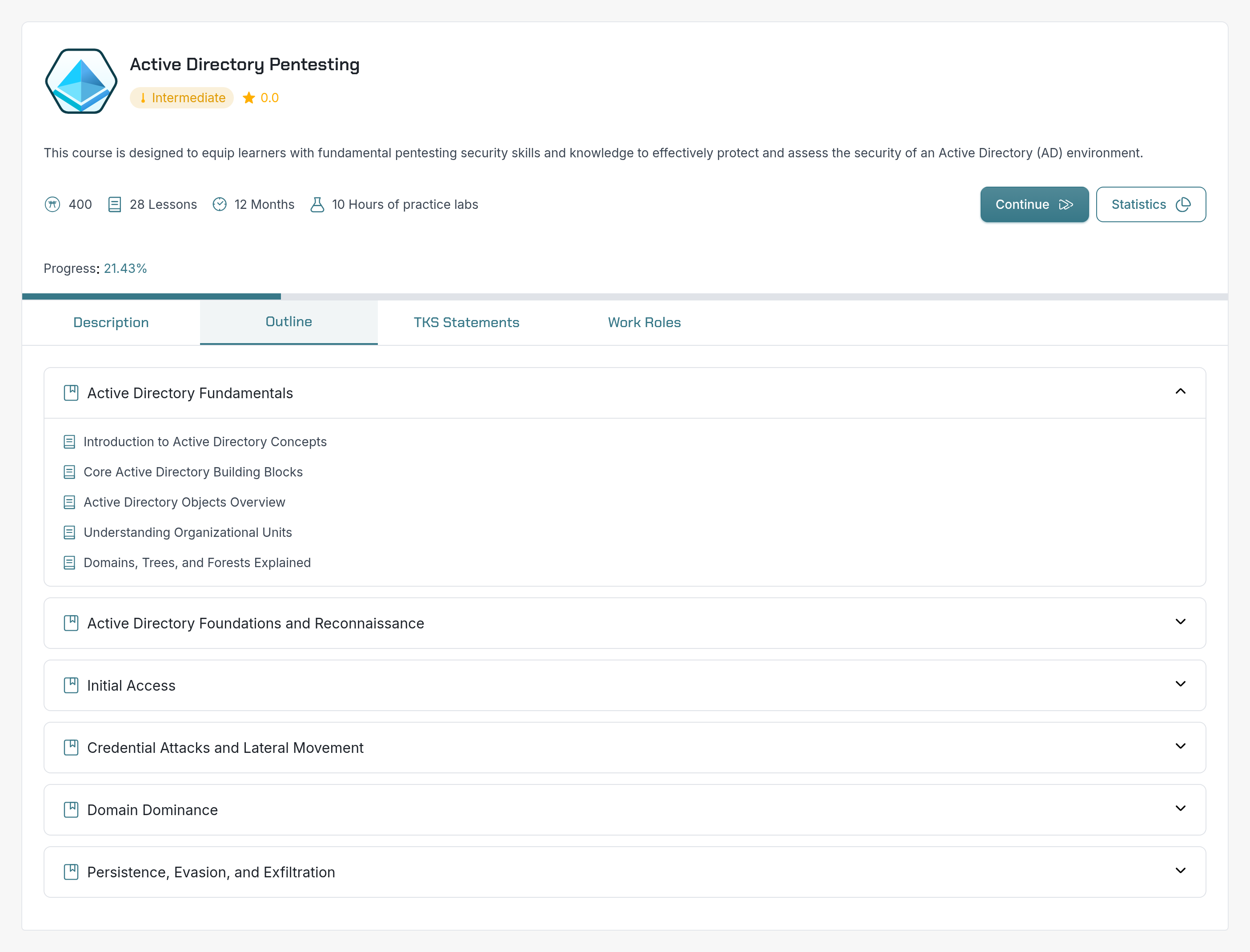The image size is (1250, 952).
Task: Click the lesson icon of Core Active Directory Building Blocks
Action: click(69, 472)
